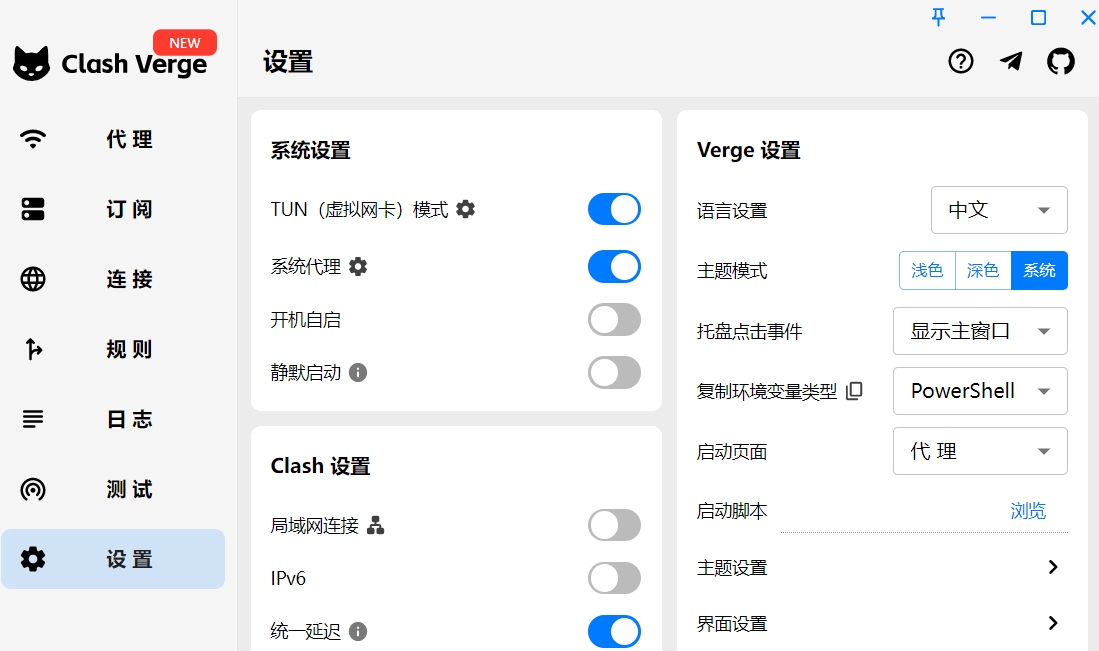
Task: Turn off 系统代理
Action: 614,267
